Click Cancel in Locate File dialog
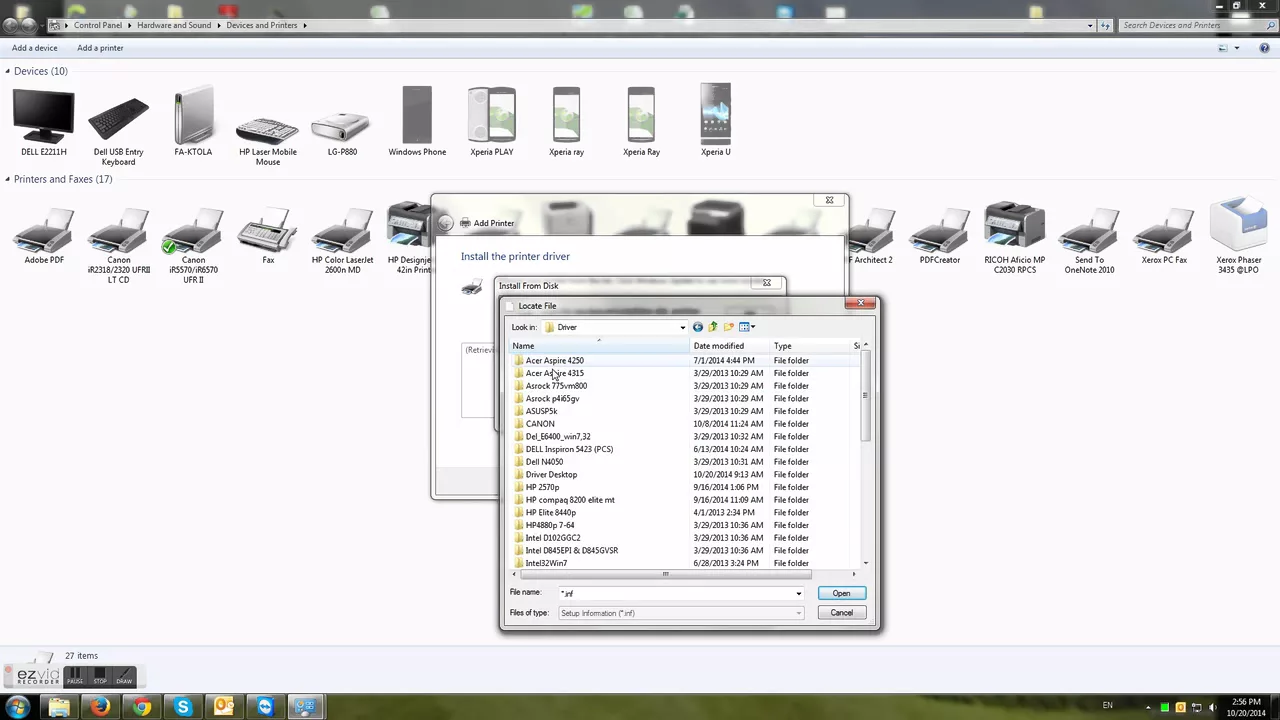Screen dimensions: 1280x720 (841, 613)
